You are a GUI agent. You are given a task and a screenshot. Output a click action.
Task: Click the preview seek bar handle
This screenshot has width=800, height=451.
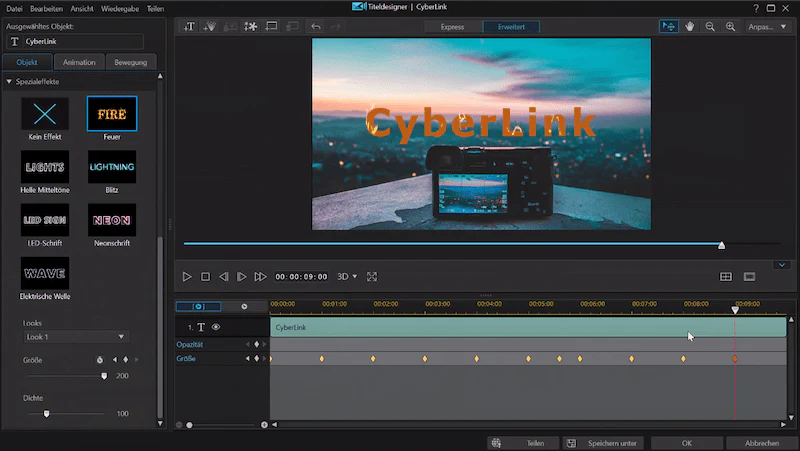pyautogui.click(x=721, y=245)
